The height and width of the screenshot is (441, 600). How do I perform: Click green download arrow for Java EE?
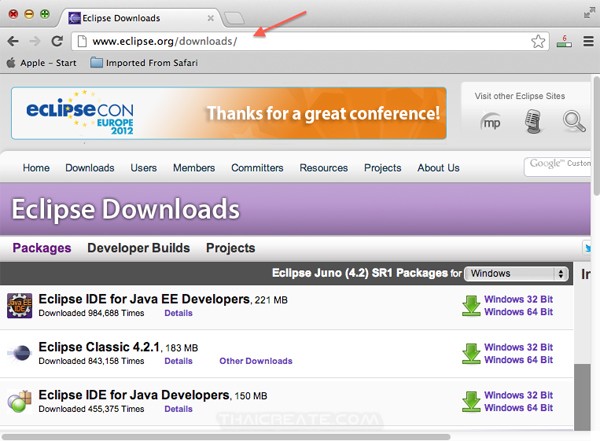[x=471, y=305]
